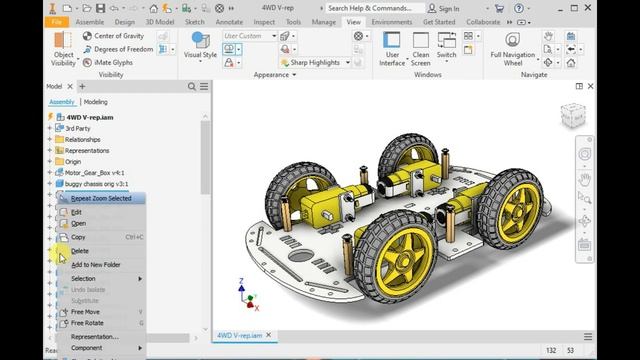Select the 4WD V-rep.iam document tab

point(239,335)
